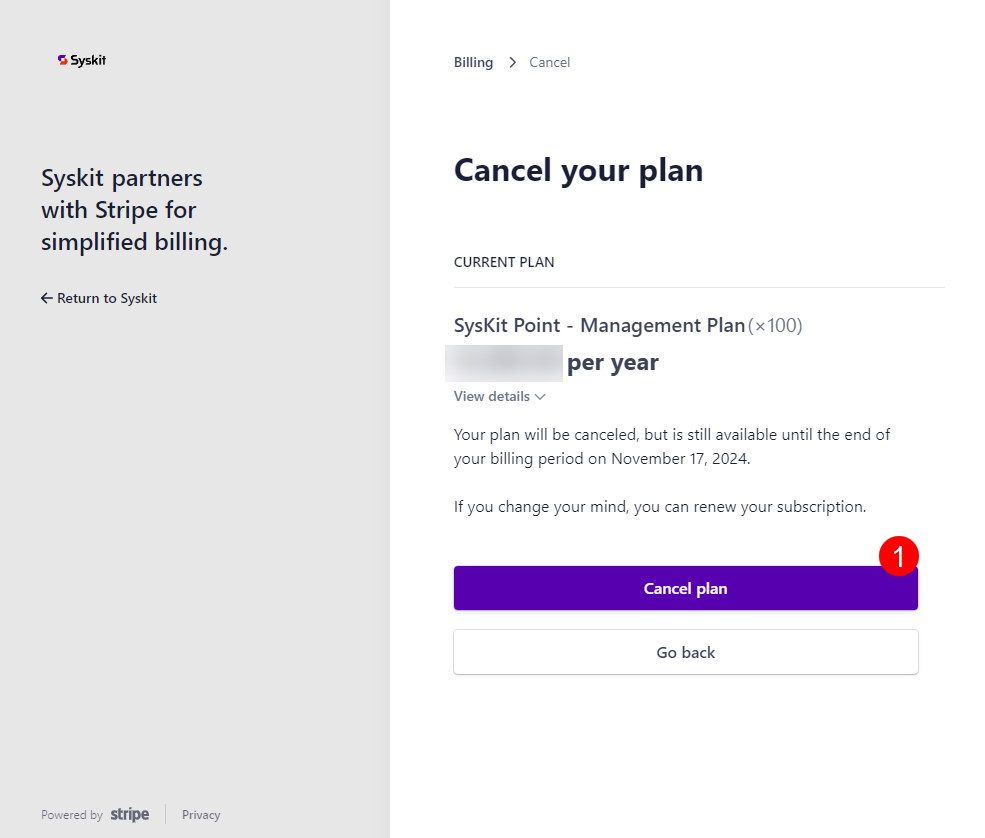Select the Cancel breadcrumb item

click(x=549, y=62)
